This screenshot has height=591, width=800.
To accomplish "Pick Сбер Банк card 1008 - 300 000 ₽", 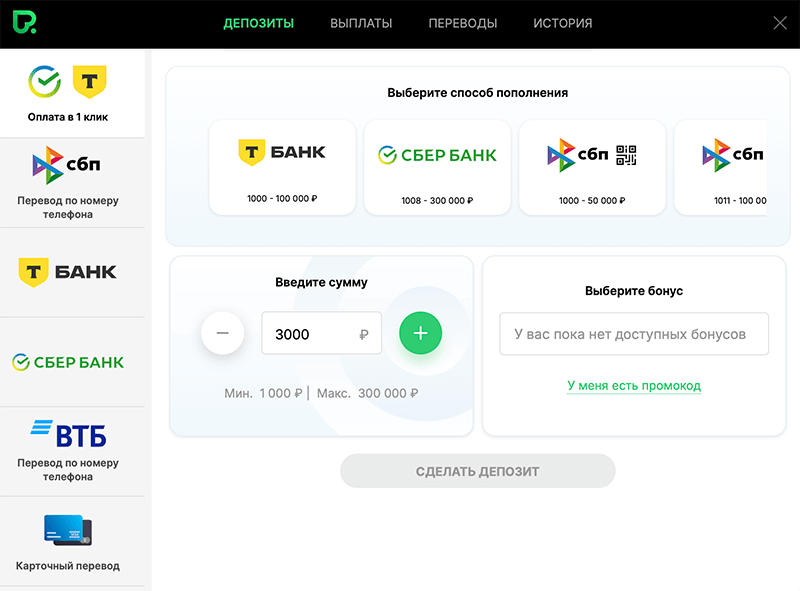I will coord(437,168).
